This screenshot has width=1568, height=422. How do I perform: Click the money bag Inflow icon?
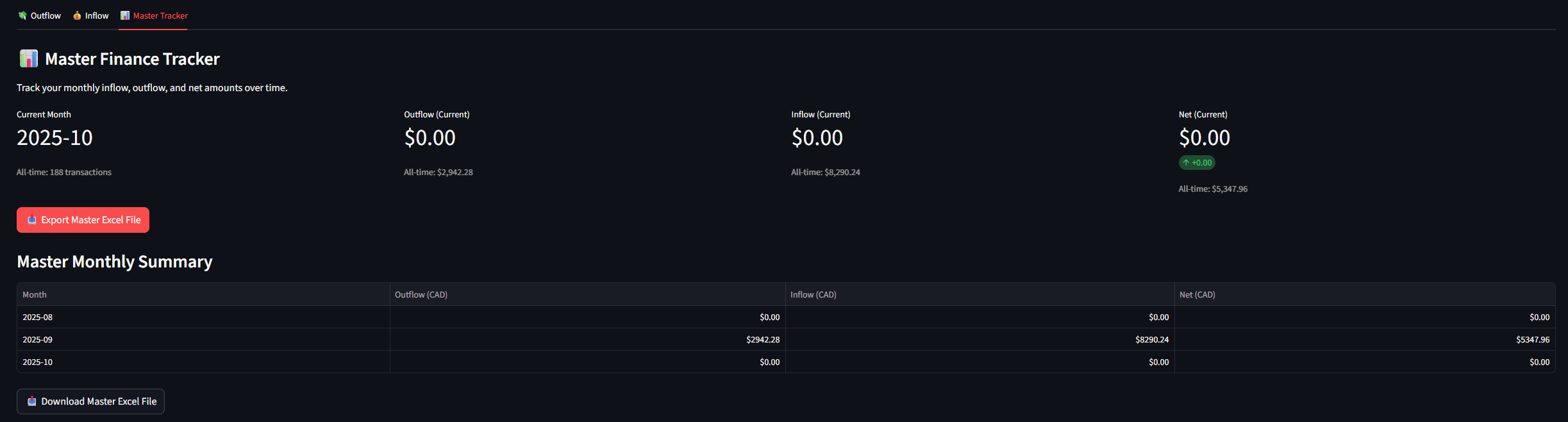tap(77, 15)
